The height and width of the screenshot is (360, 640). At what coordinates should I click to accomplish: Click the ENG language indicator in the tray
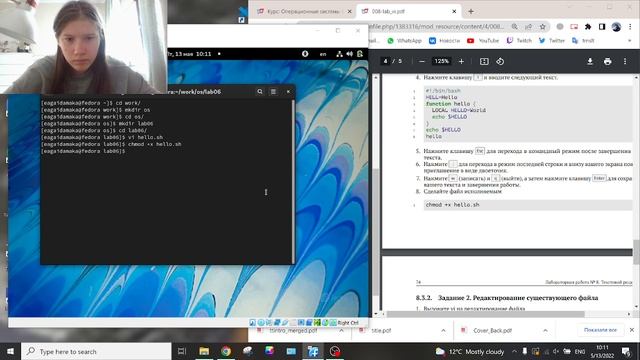580,351
